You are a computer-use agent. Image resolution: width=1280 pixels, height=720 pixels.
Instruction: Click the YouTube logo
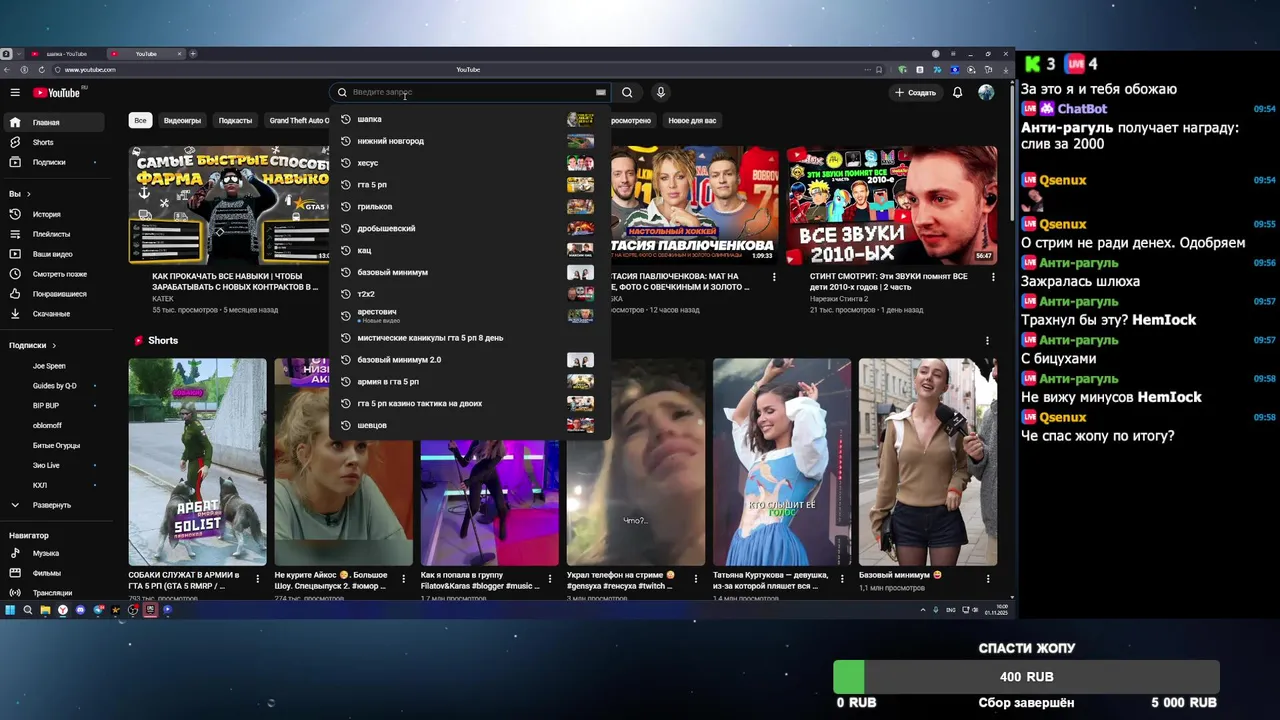coord(57,92)
